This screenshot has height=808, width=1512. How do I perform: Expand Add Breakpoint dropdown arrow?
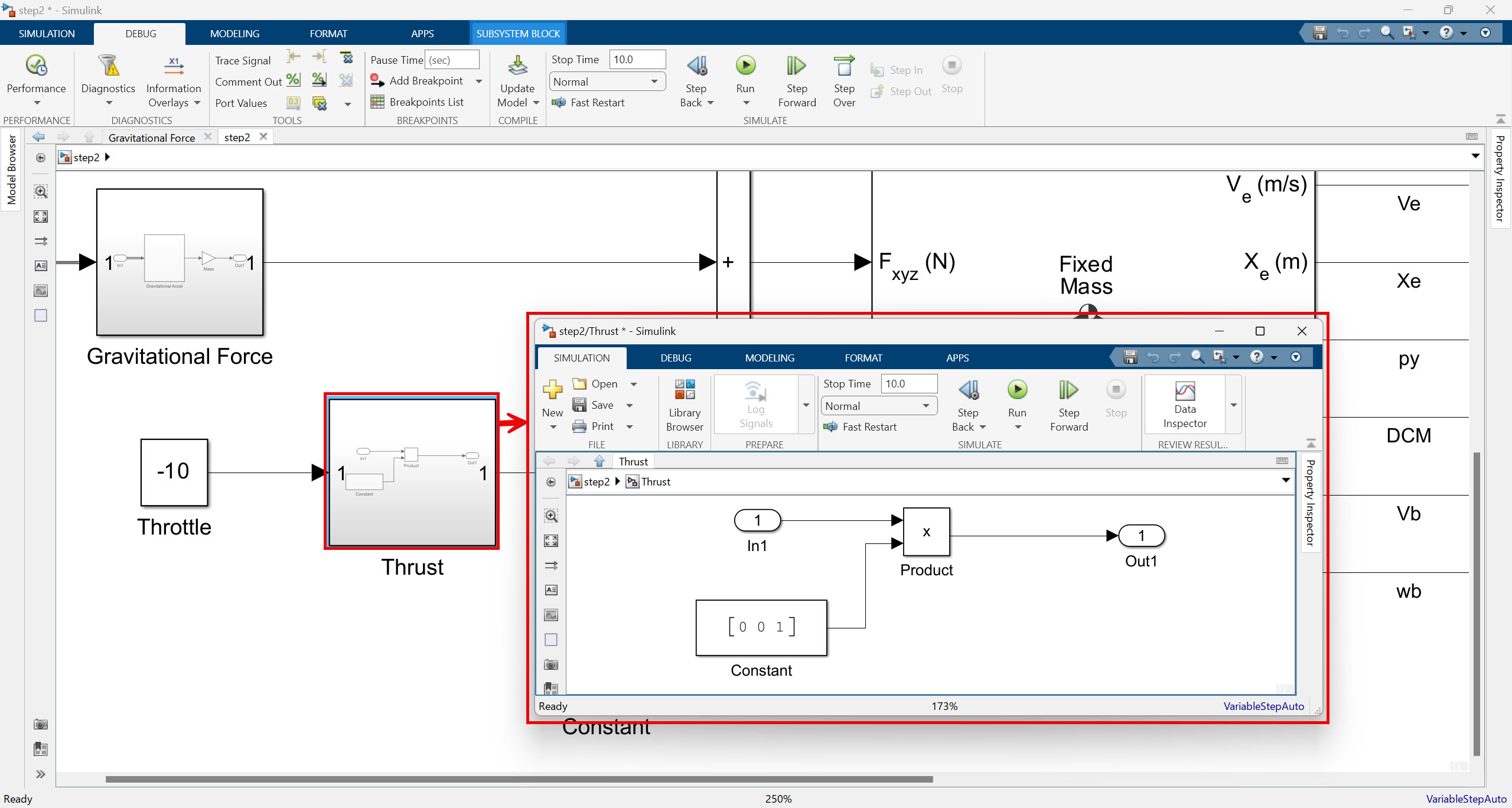click(x=479, y=81)
